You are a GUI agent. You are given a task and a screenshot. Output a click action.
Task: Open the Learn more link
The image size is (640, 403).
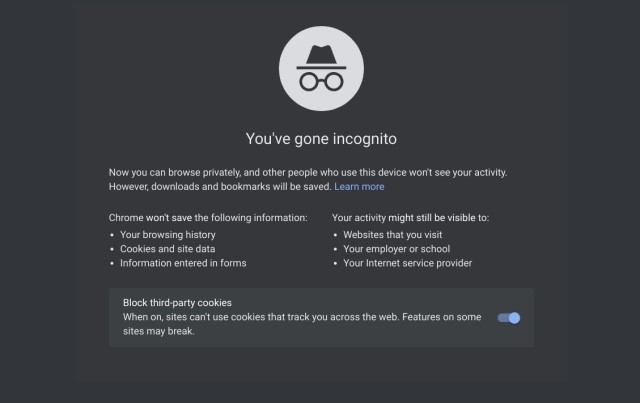click(x=359, y=187)
